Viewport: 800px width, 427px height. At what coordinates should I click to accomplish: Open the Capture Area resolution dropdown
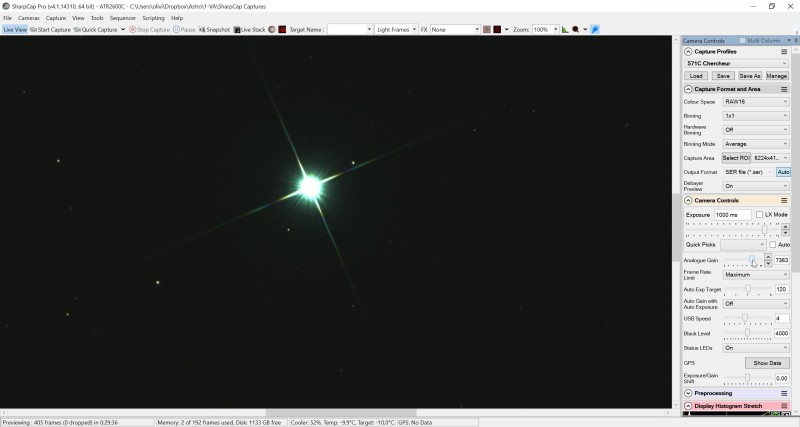click(771, 158)
